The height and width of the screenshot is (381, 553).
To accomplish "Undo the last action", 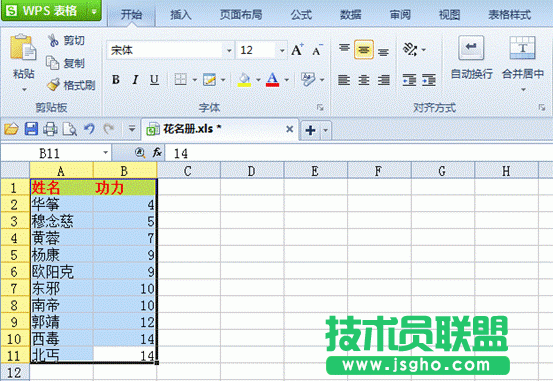I will tap(89, 129).
